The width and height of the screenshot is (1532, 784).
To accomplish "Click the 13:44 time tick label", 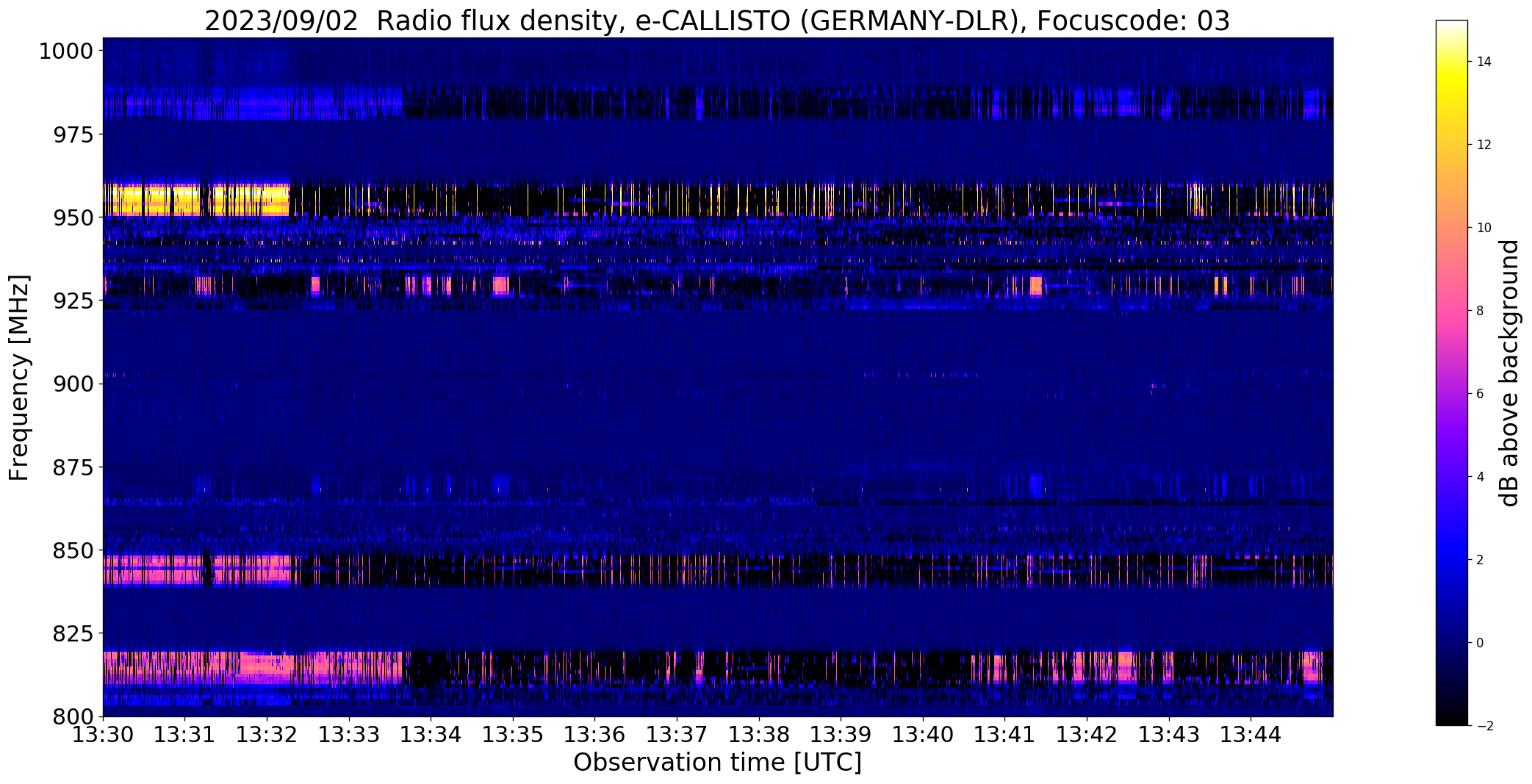I will point(1251,735).
